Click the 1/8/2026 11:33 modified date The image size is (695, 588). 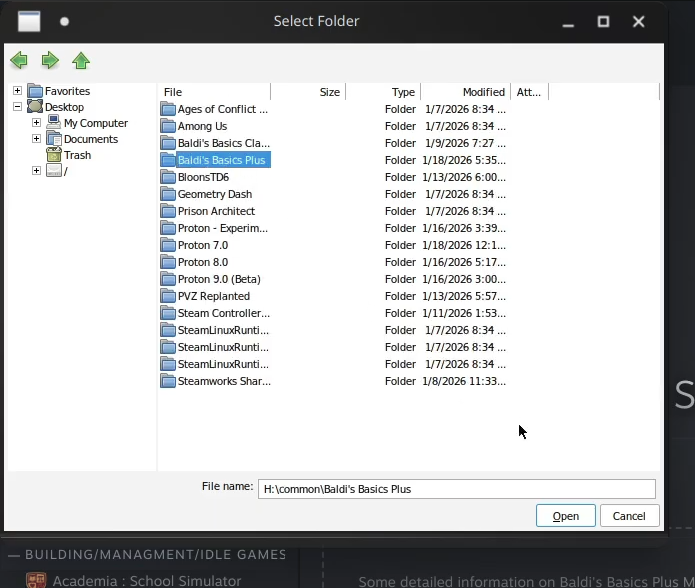click(x=464, y=381)
